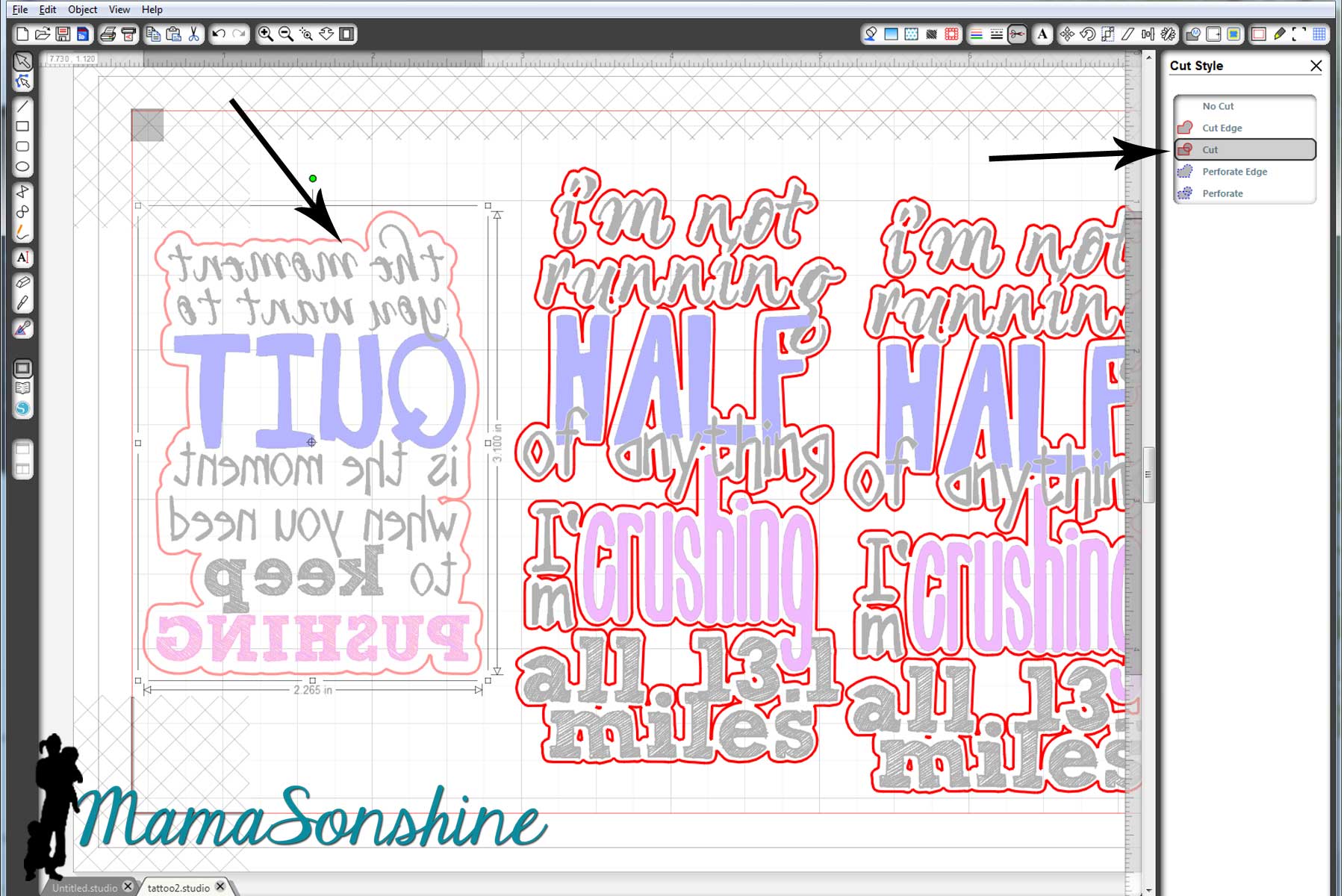Toggle the grid display icon
Viewport: 1344px width, 896px height.
pos(1319,34)
